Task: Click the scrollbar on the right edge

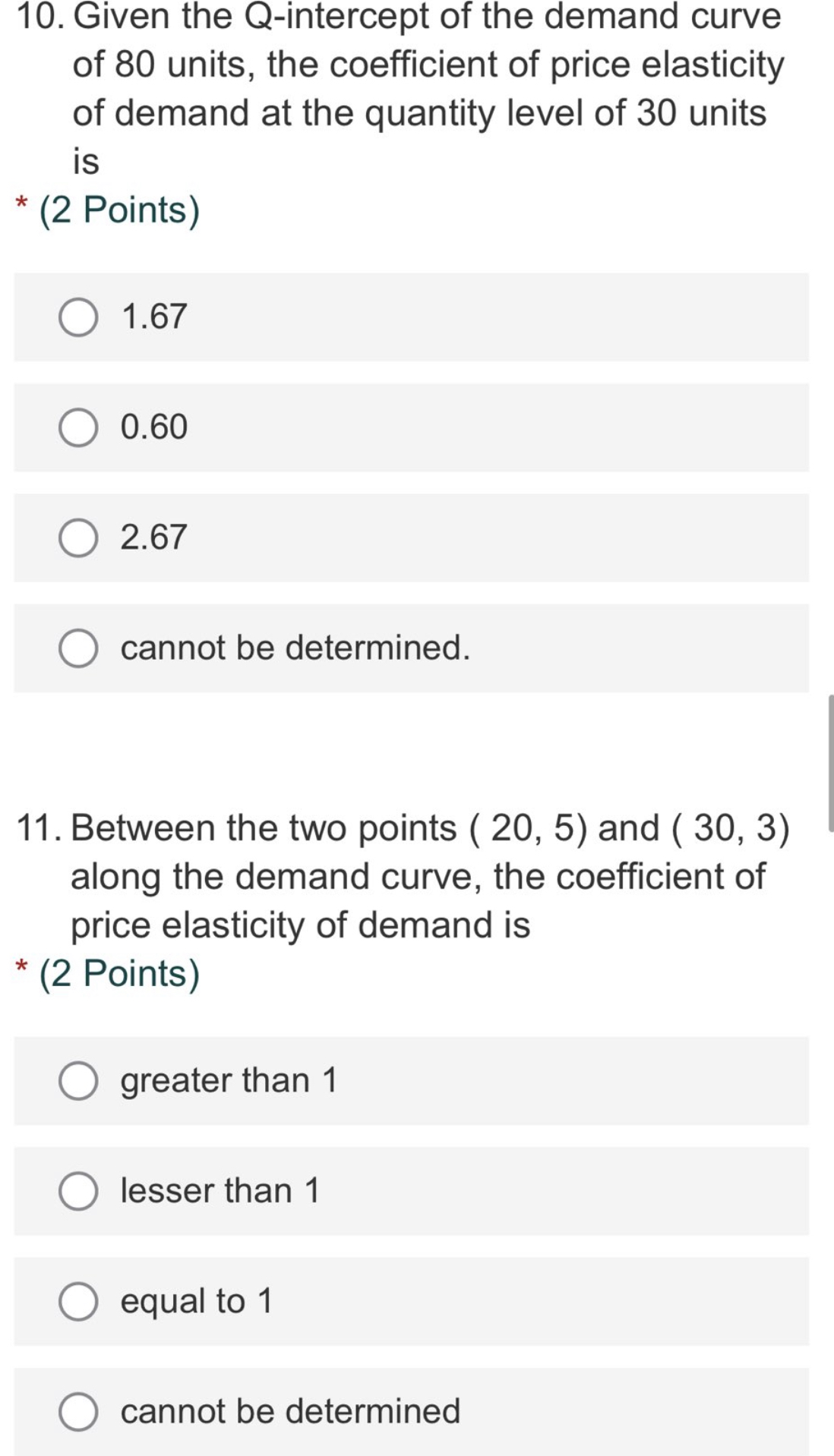Action: tap(829, 759)
